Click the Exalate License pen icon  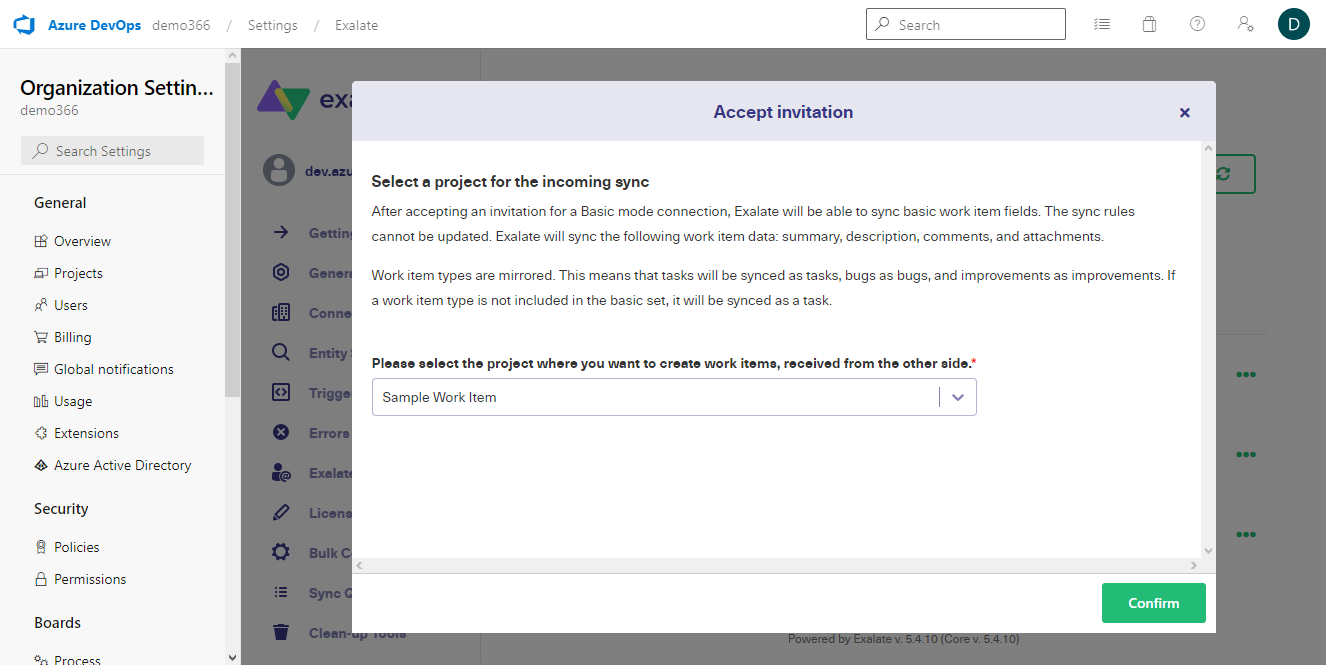click(x=281, y=512)
